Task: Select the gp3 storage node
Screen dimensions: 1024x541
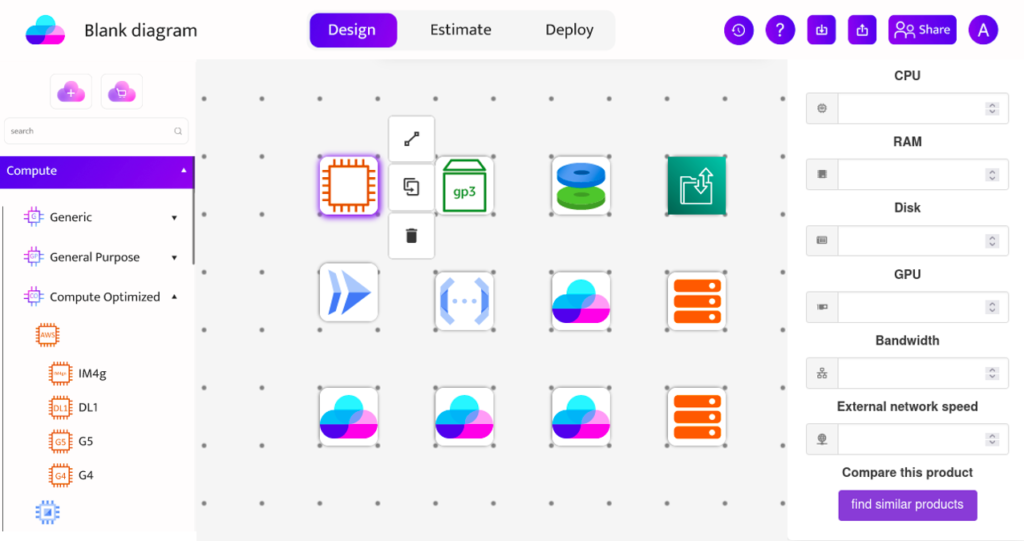Action: [x=464, y=186]
